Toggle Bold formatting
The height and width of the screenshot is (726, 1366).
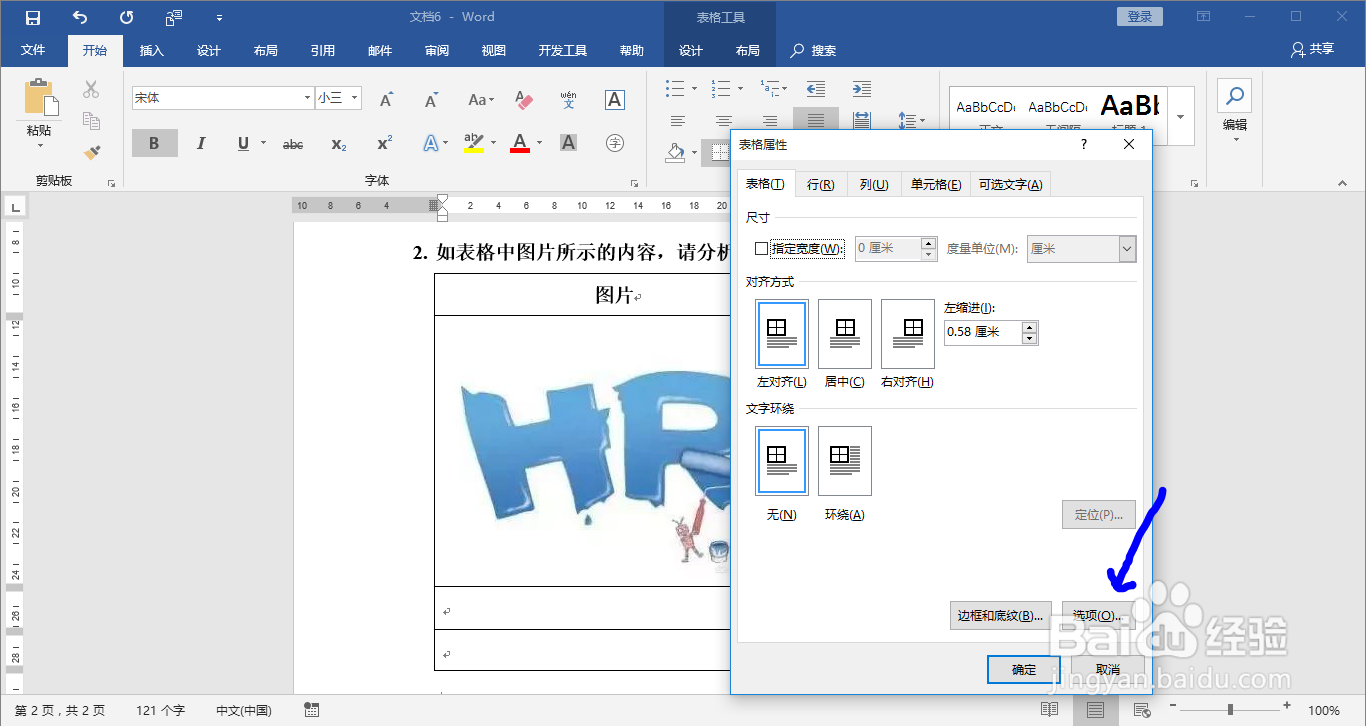154,144
